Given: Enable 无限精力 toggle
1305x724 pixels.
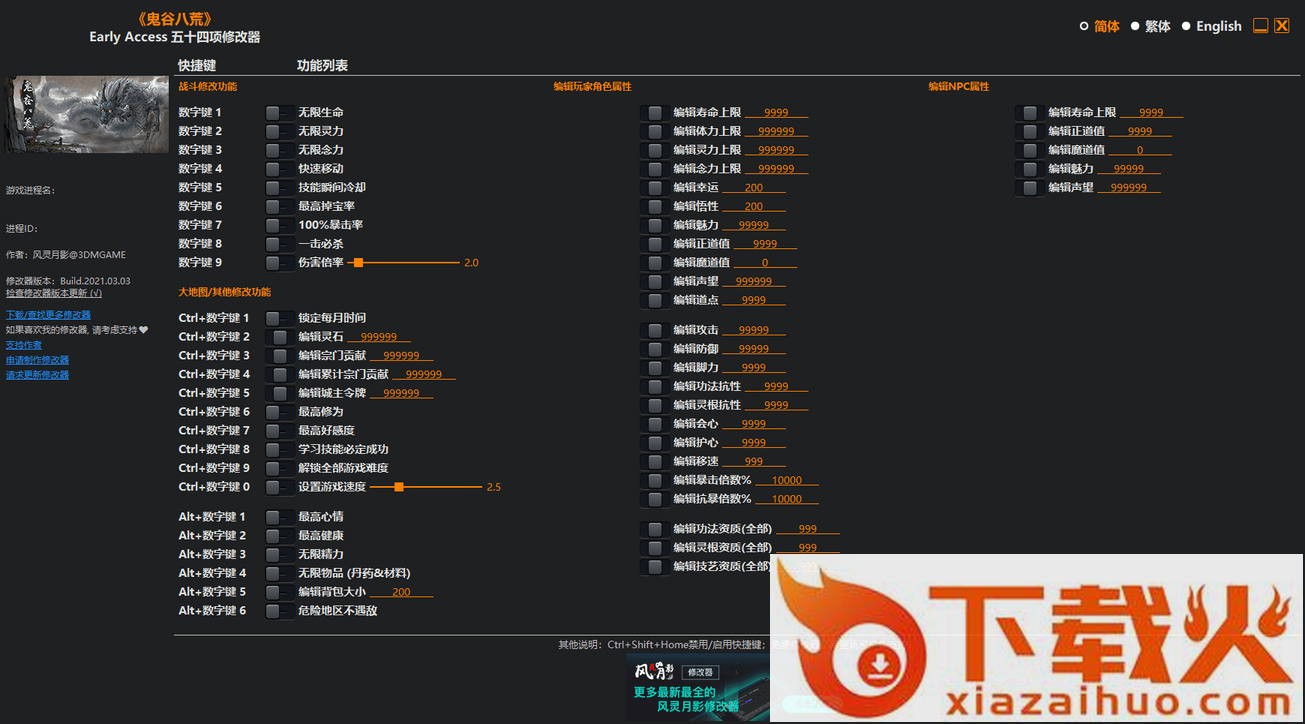Looking at the screenshot, I should 280,555.
